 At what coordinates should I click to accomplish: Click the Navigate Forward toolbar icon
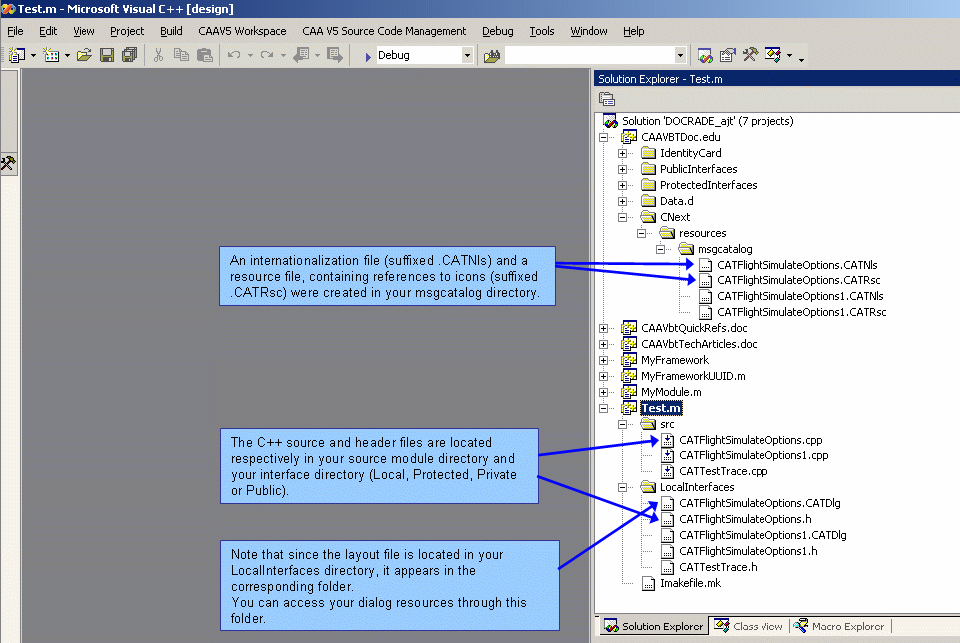(x=335, y=55)
